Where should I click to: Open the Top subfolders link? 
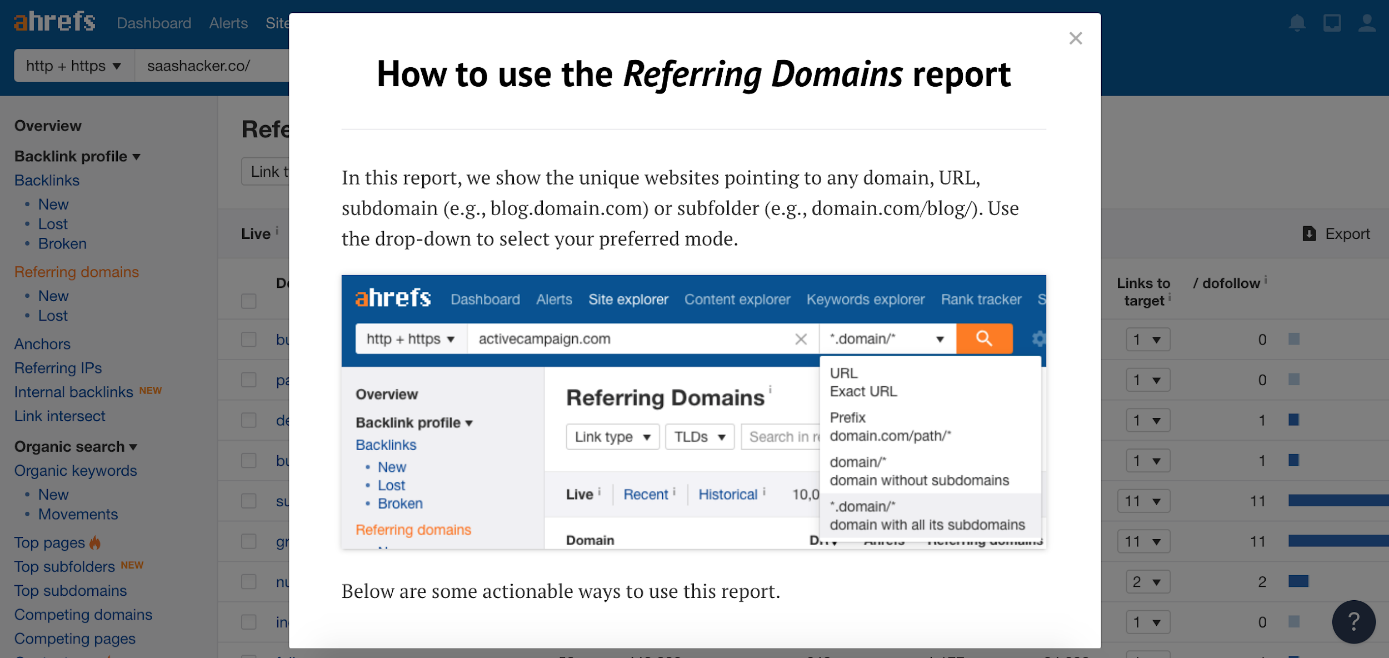[65, 567]
